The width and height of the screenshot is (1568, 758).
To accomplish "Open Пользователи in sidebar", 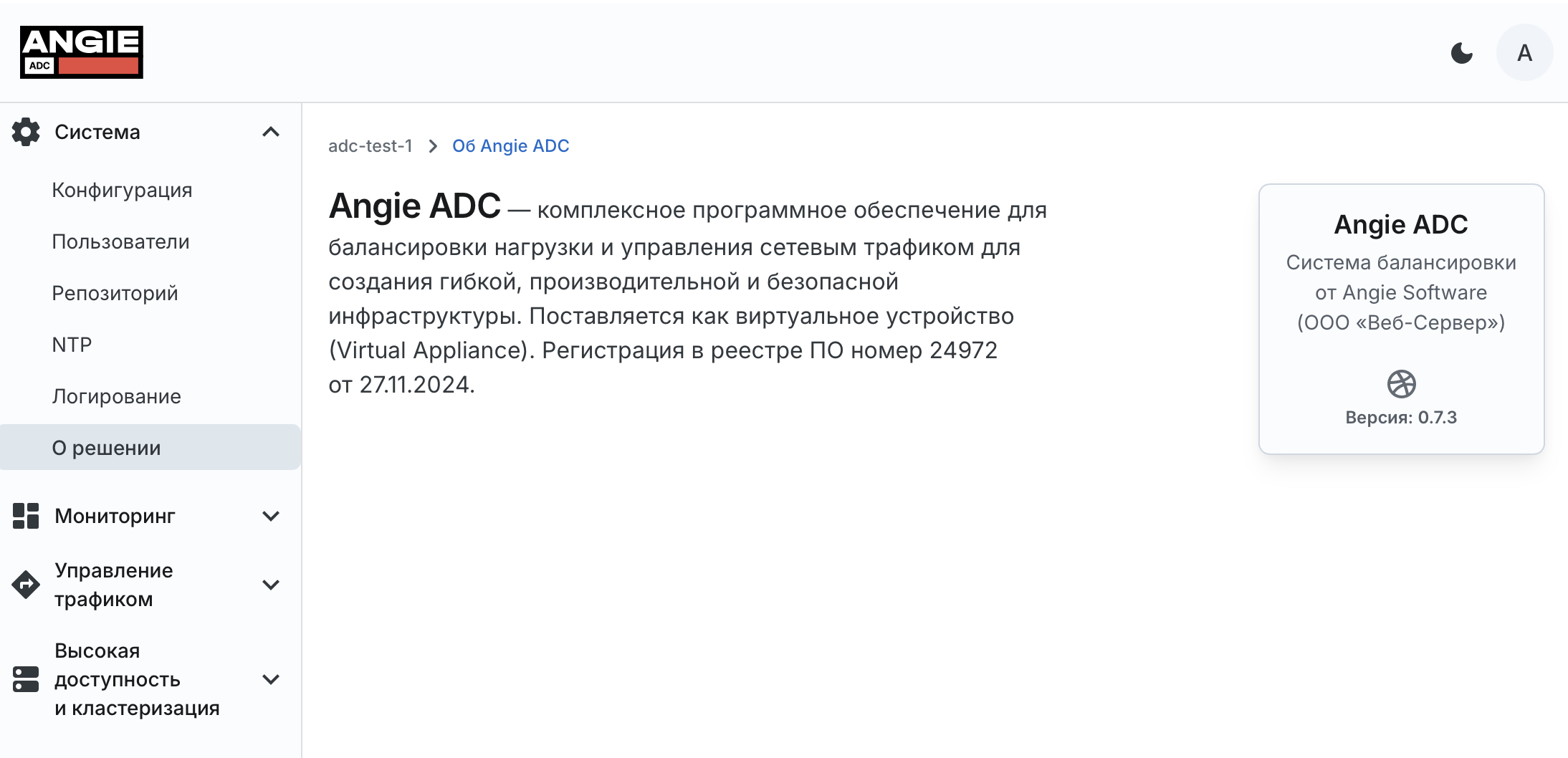I will coord(120,241).
